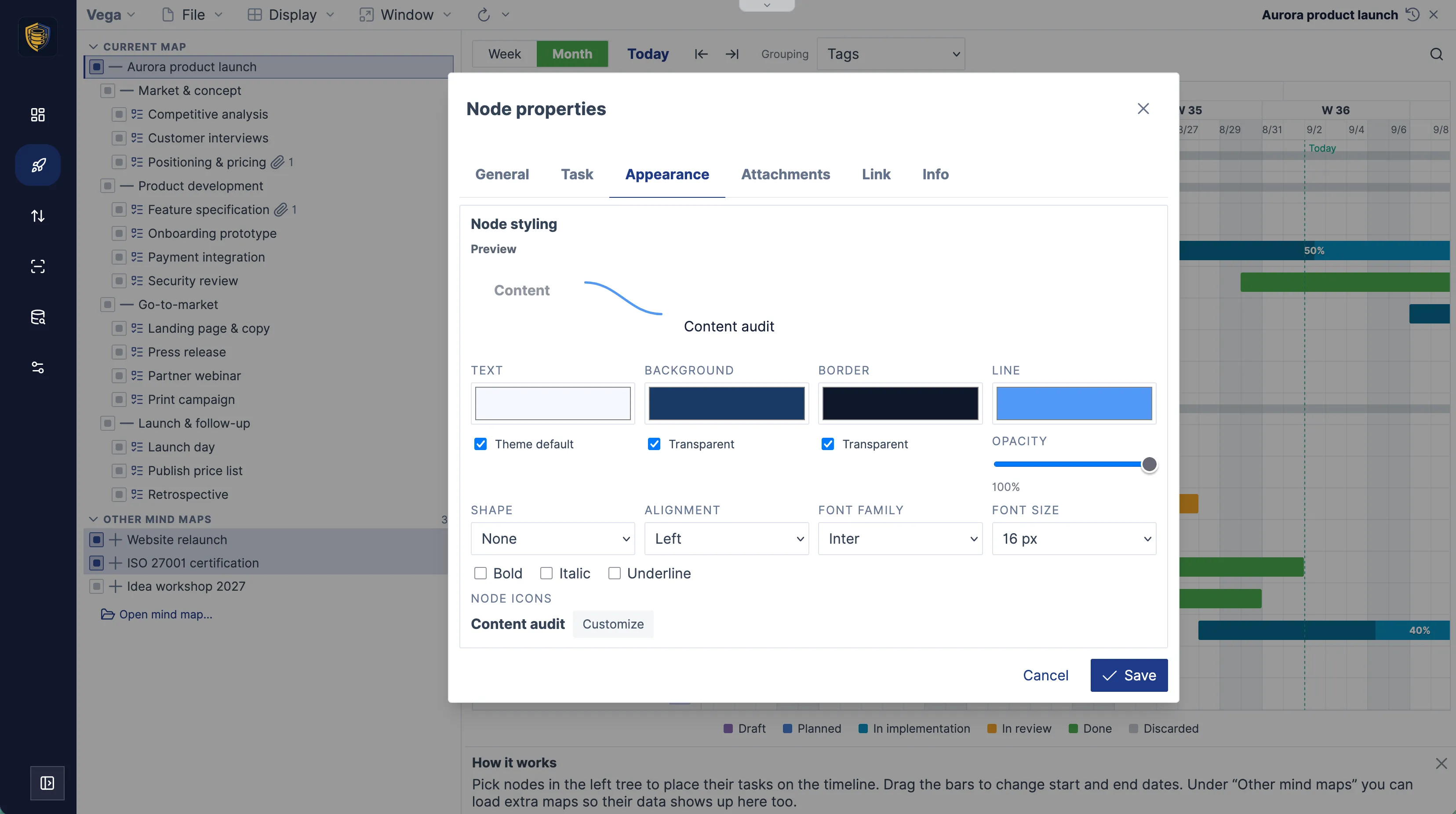The height and width of the screenshot is (814, 1456).
Task: Open the Shape dropdown
Action: pos(553,539)
